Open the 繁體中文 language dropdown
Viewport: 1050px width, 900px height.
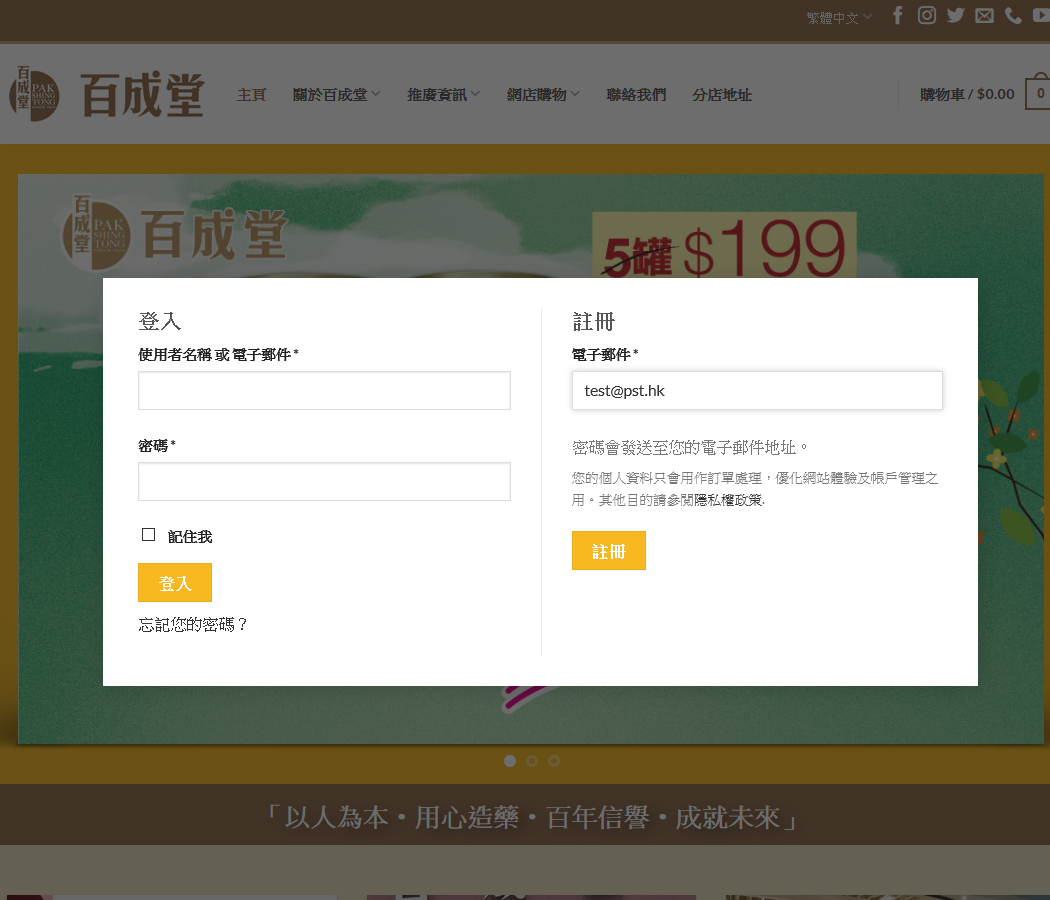pos(839,17)
